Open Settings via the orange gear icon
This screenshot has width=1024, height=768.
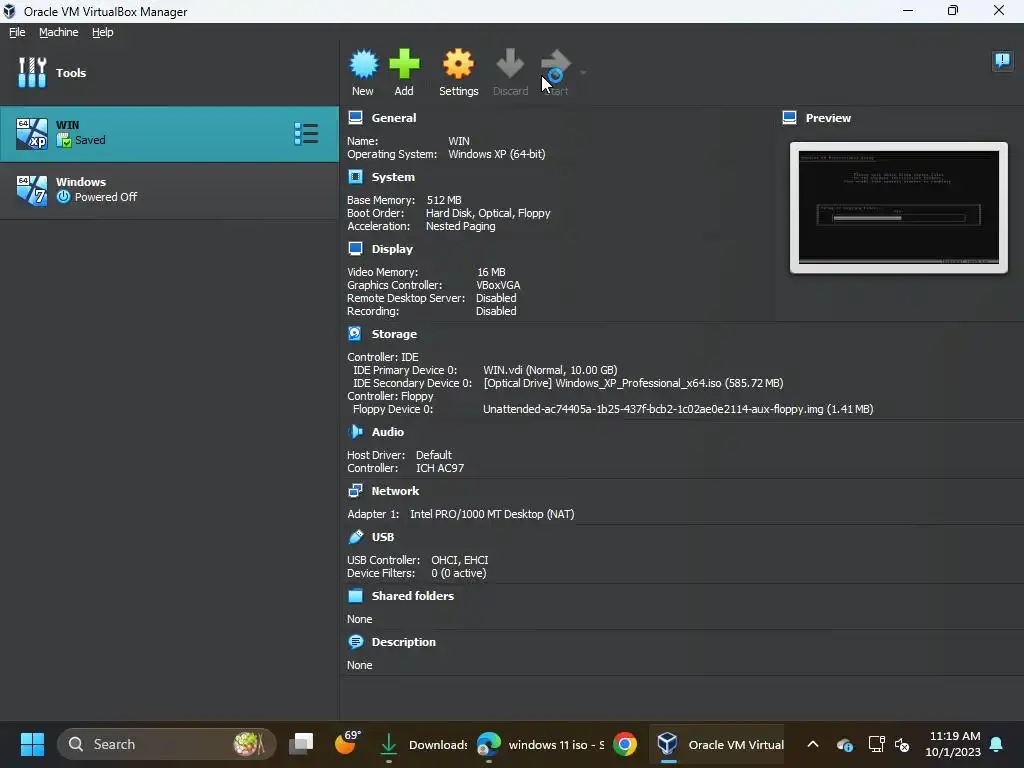[458, 64]
